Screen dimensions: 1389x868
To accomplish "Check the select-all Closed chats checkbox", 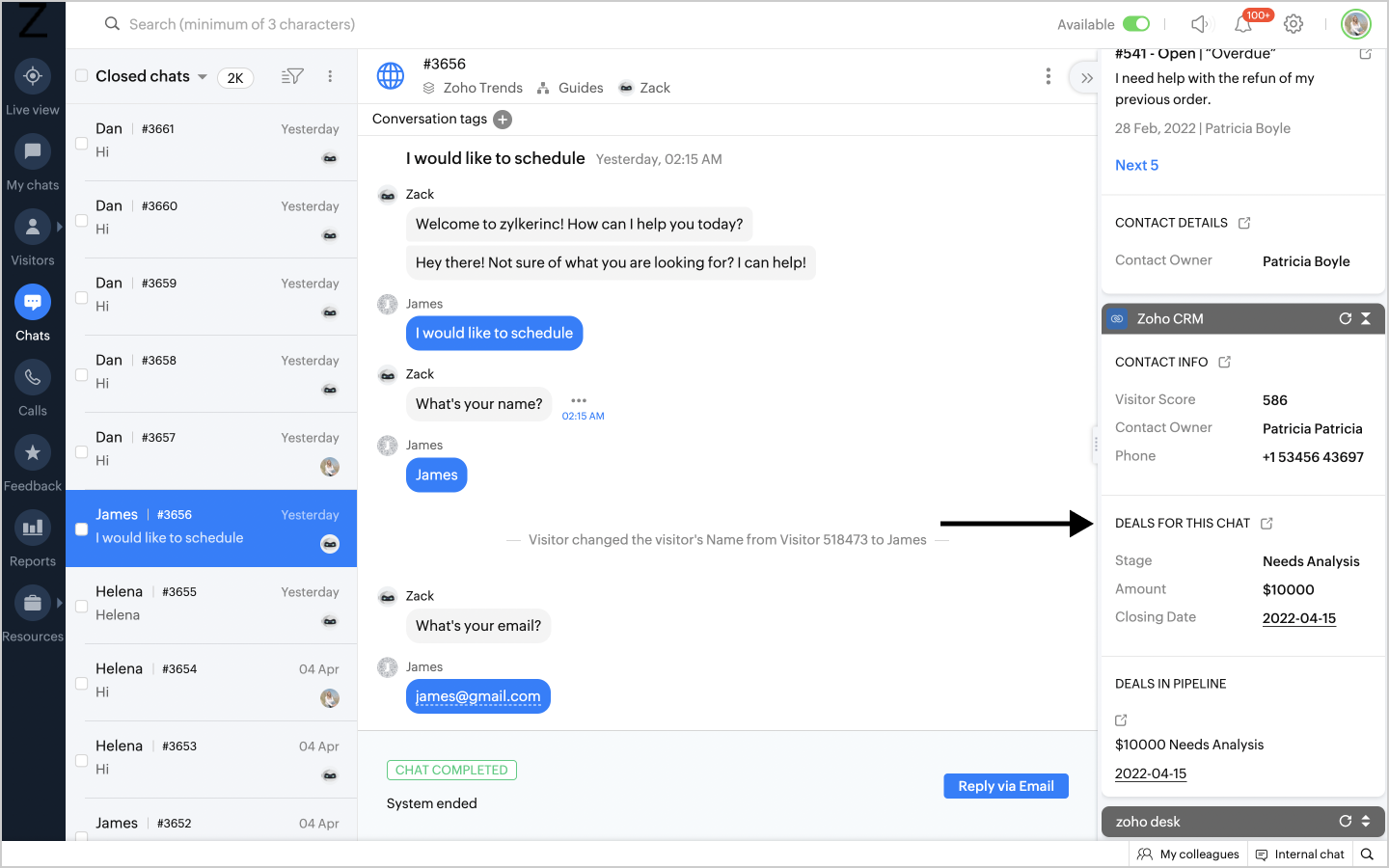I will [x=82, y=76].
